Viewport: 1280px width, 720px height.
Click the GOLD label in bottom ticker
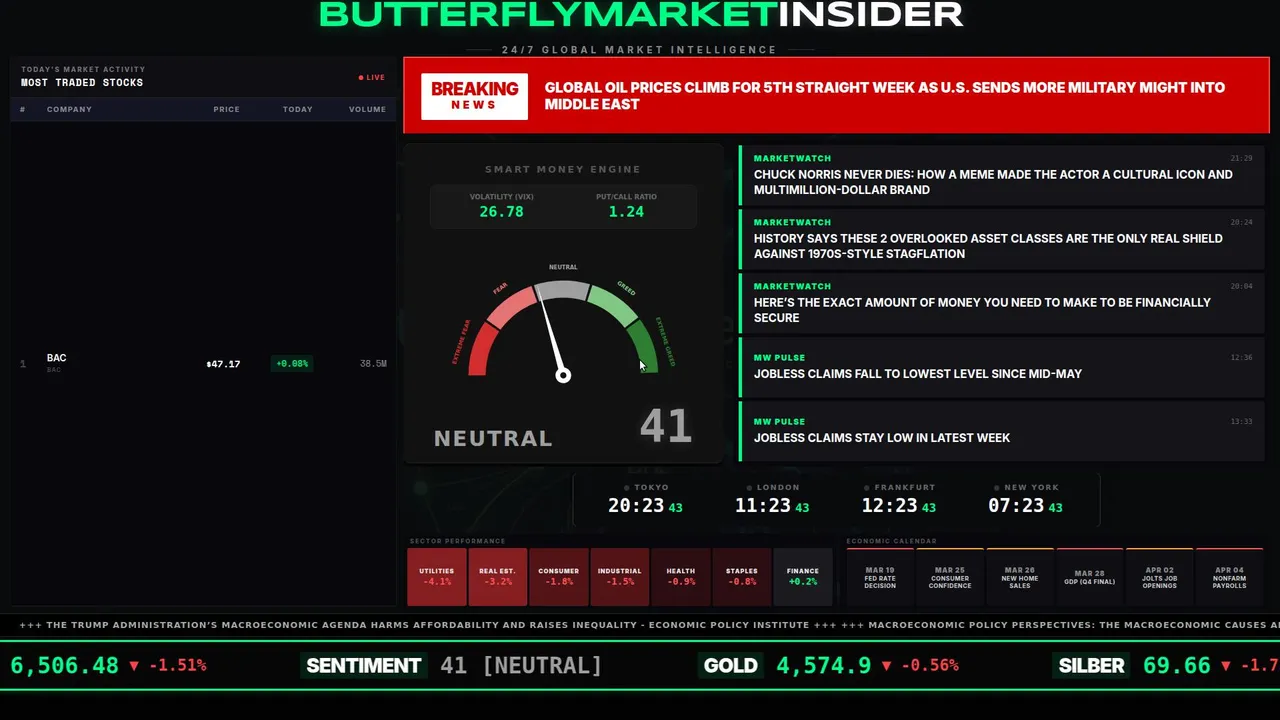(x=731, y=666)
